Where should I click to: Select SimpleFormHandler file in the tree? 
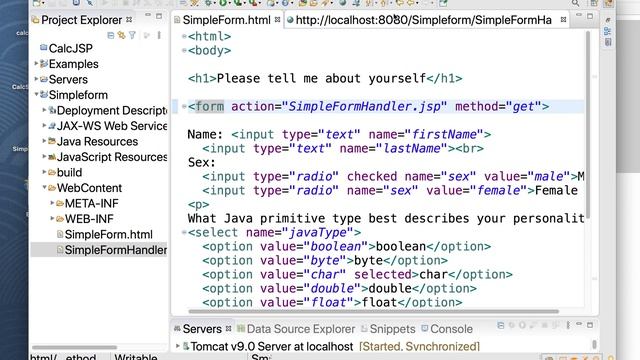pyautogui.click(x=116, y=250)
